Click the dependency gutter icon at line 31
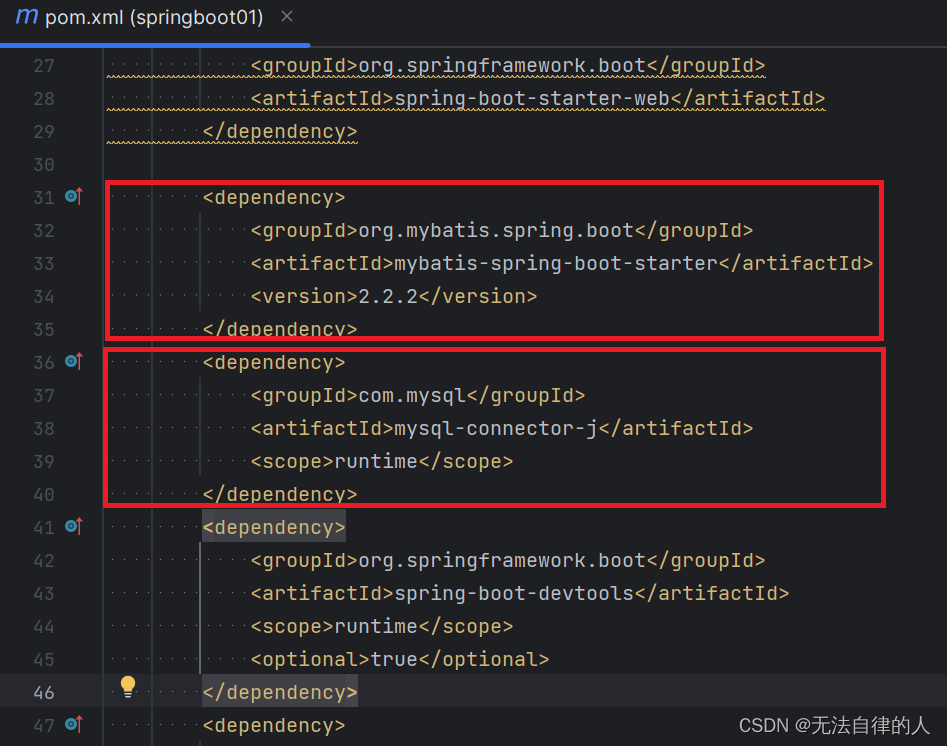Image resolution: width=947 pixels, height=746 pixels. pyautogui.click(x=73, y=197)
